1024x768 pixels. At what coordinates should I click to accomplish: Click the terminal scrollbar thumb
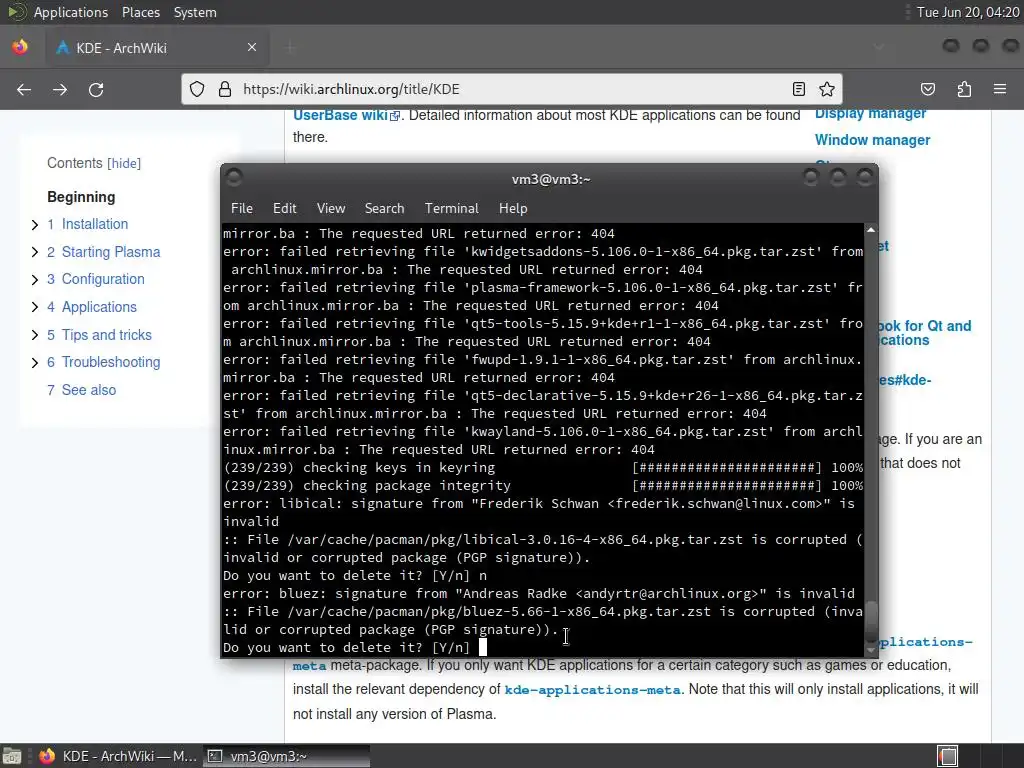[x=871, y=622]
